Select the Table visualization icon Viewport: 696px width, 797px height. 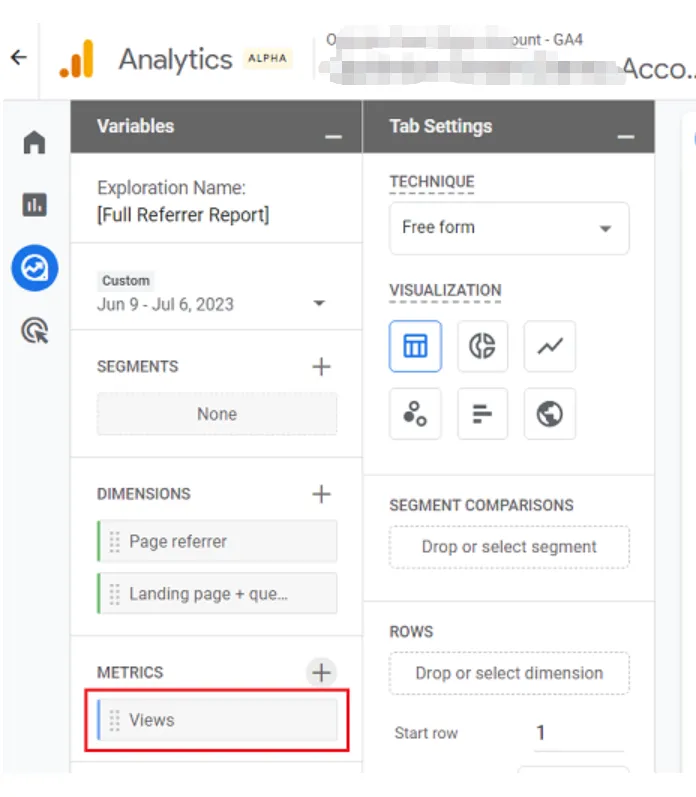[x=415, y=346]
